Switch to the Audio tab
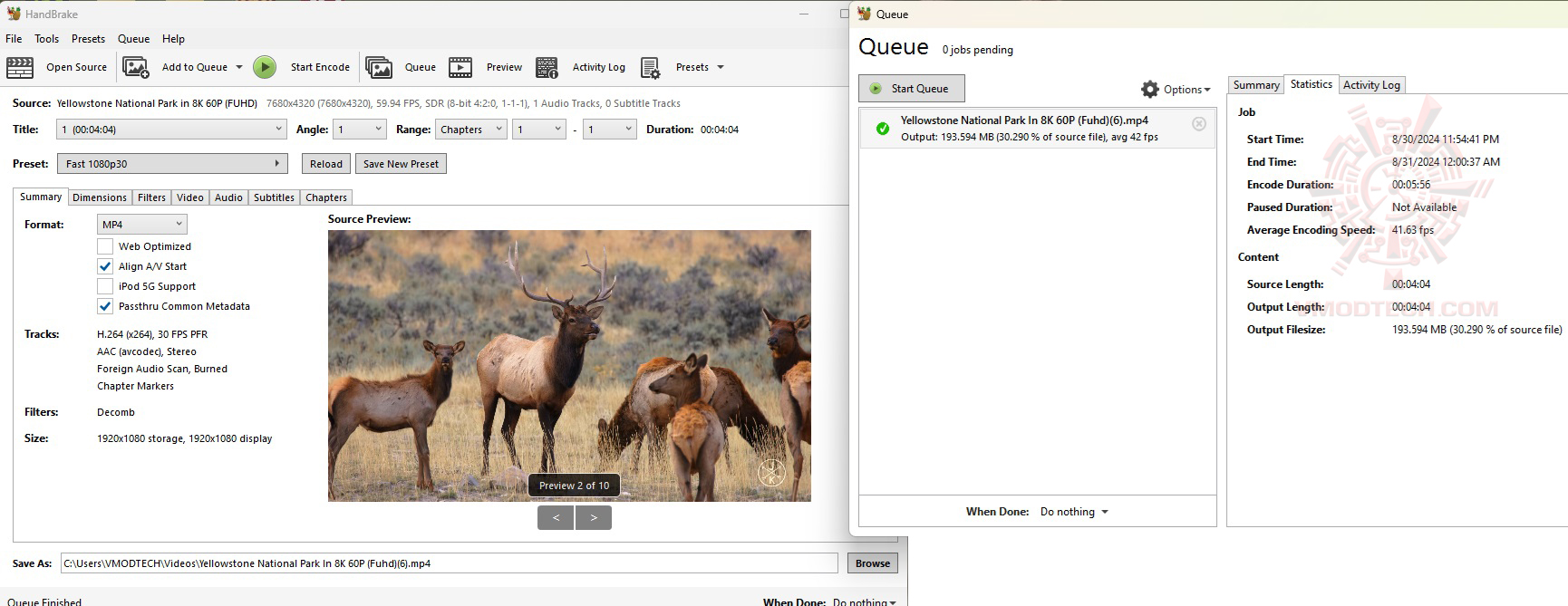1568x606 pixels. pos(228,197)
